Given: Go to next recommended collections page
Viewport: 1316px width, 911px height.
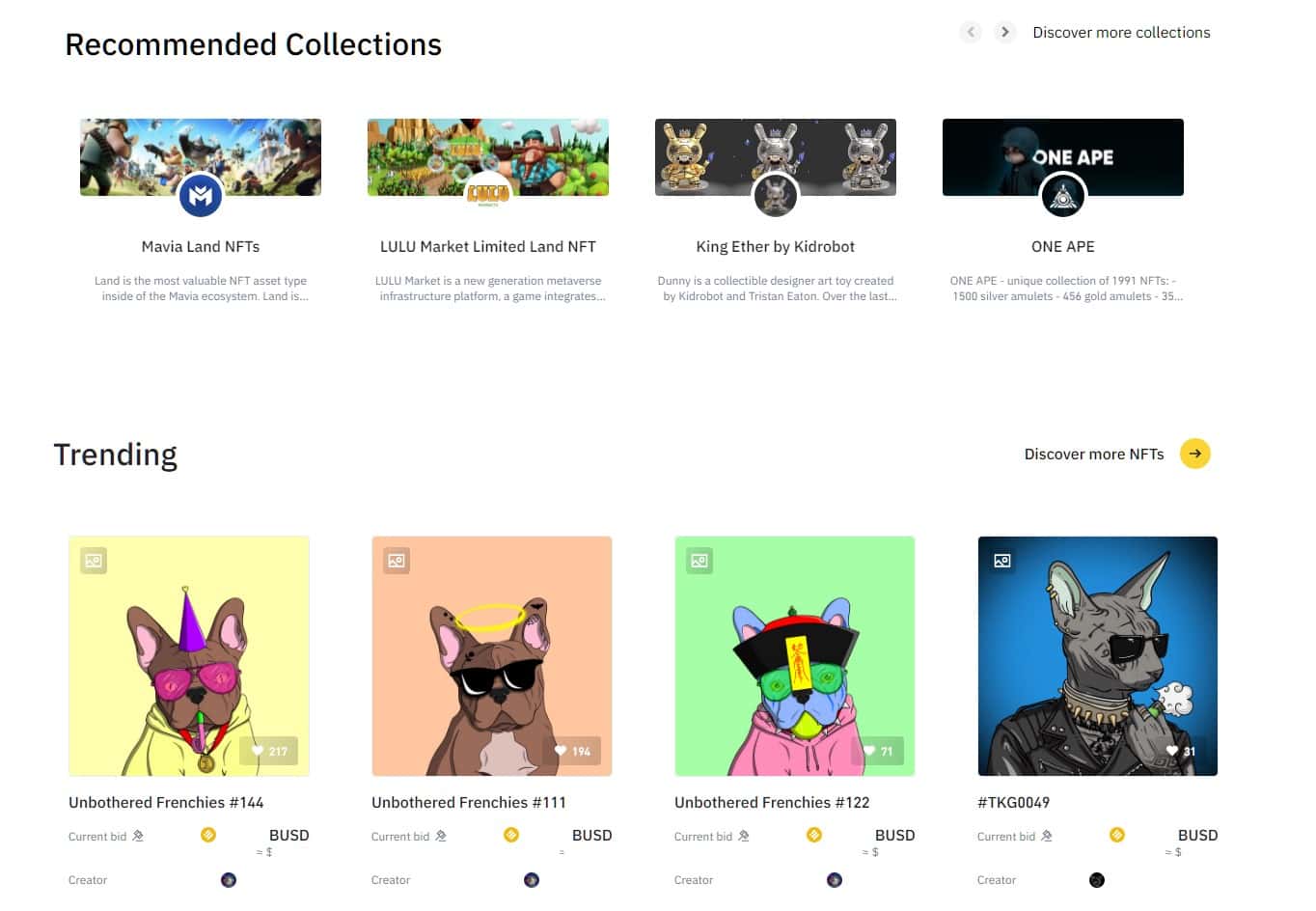Looking at the screenshot, I should (x=1005, y=32).
